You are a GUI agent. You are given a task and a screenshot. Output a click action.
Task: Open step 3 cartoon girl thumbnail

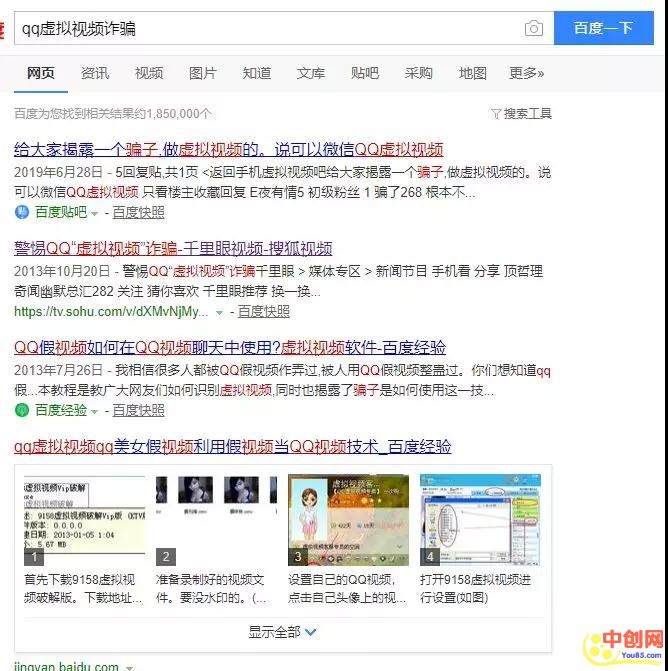[347, 520]
